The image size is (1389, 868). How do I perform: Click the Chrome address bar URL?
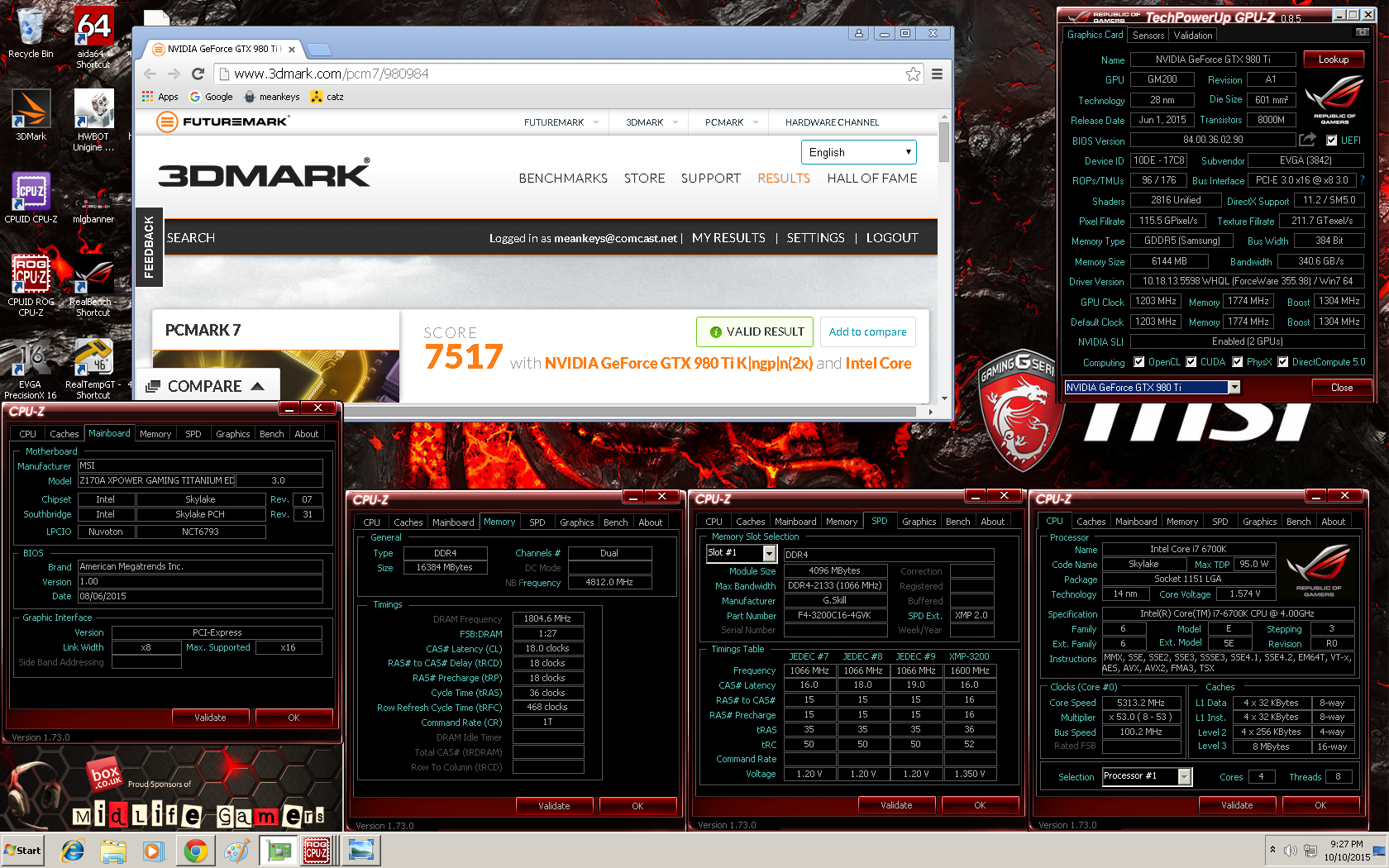point(332,74)
